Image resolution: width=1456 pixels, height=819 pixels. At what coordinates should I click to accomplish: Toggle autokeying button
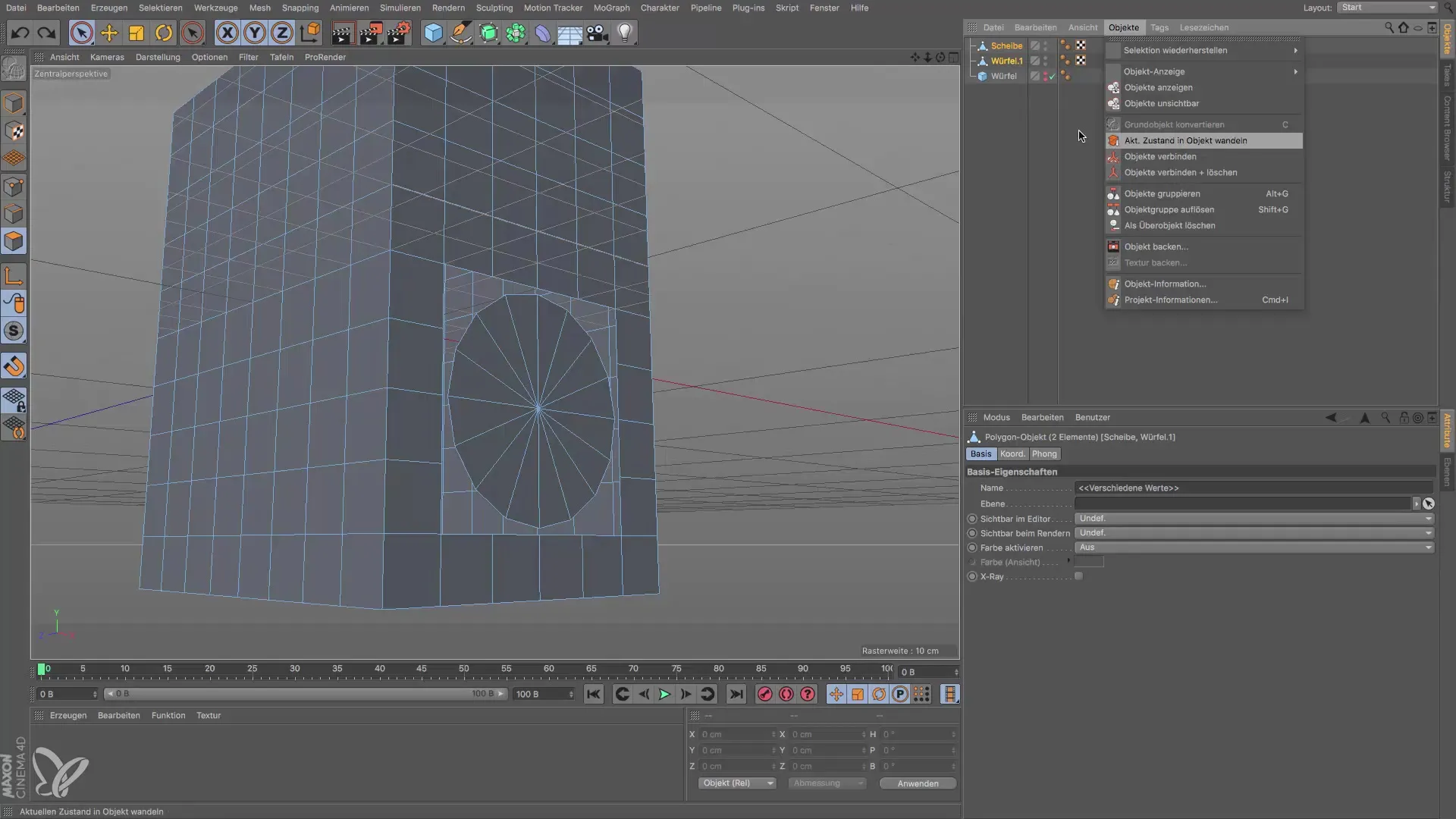[x=786, y=694]
